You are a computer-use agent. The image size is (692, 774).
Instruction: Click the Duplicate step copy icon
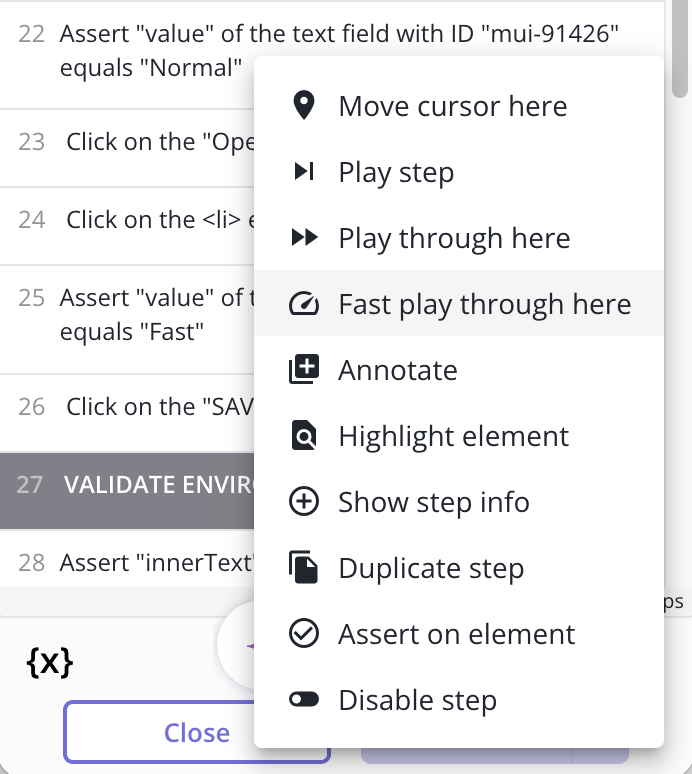[304, 567]
